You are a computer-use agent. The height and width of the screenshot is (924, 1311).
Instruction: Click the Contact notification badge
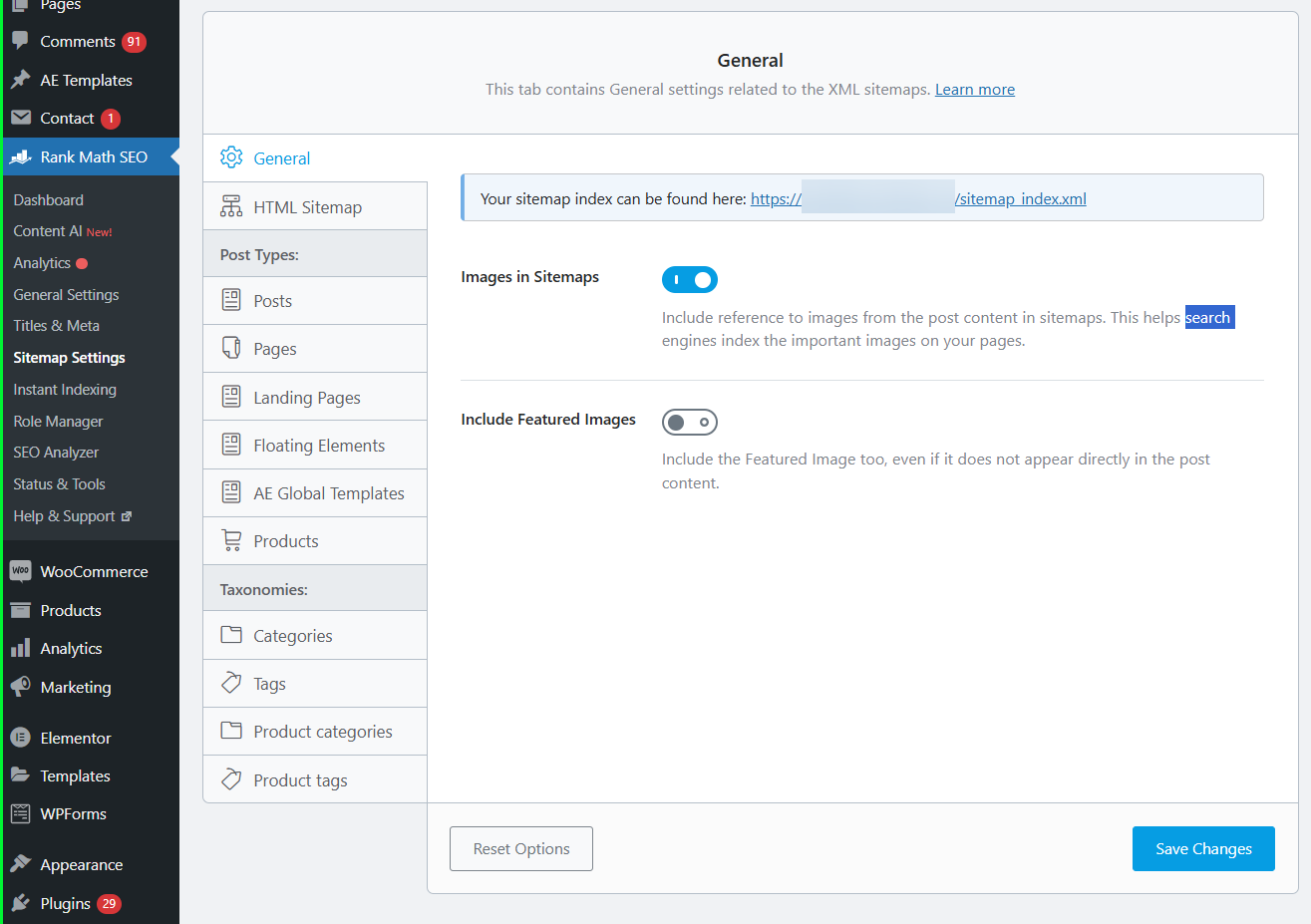coord(111,119)
